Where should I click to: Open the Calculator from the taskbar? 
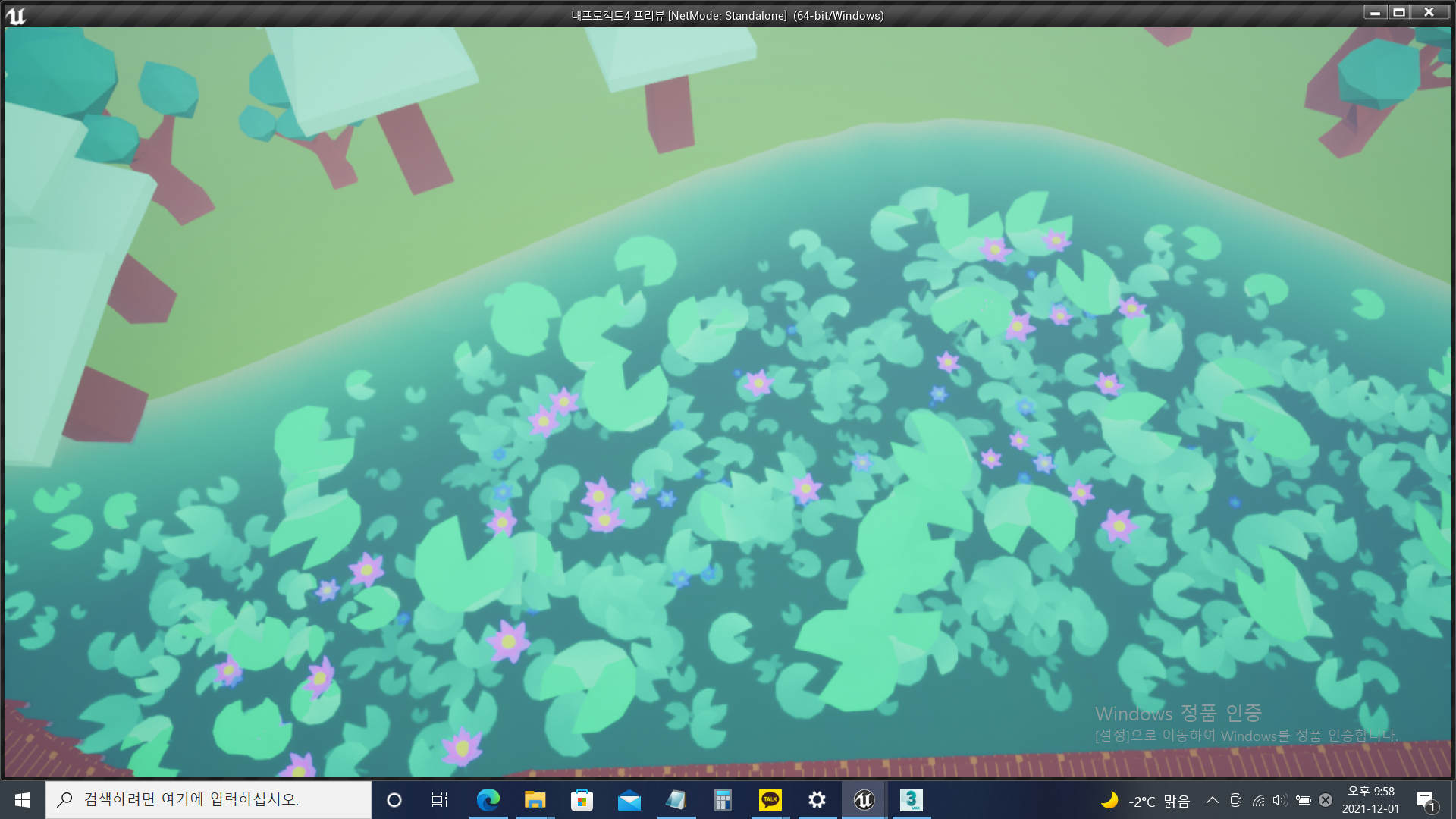723,800
